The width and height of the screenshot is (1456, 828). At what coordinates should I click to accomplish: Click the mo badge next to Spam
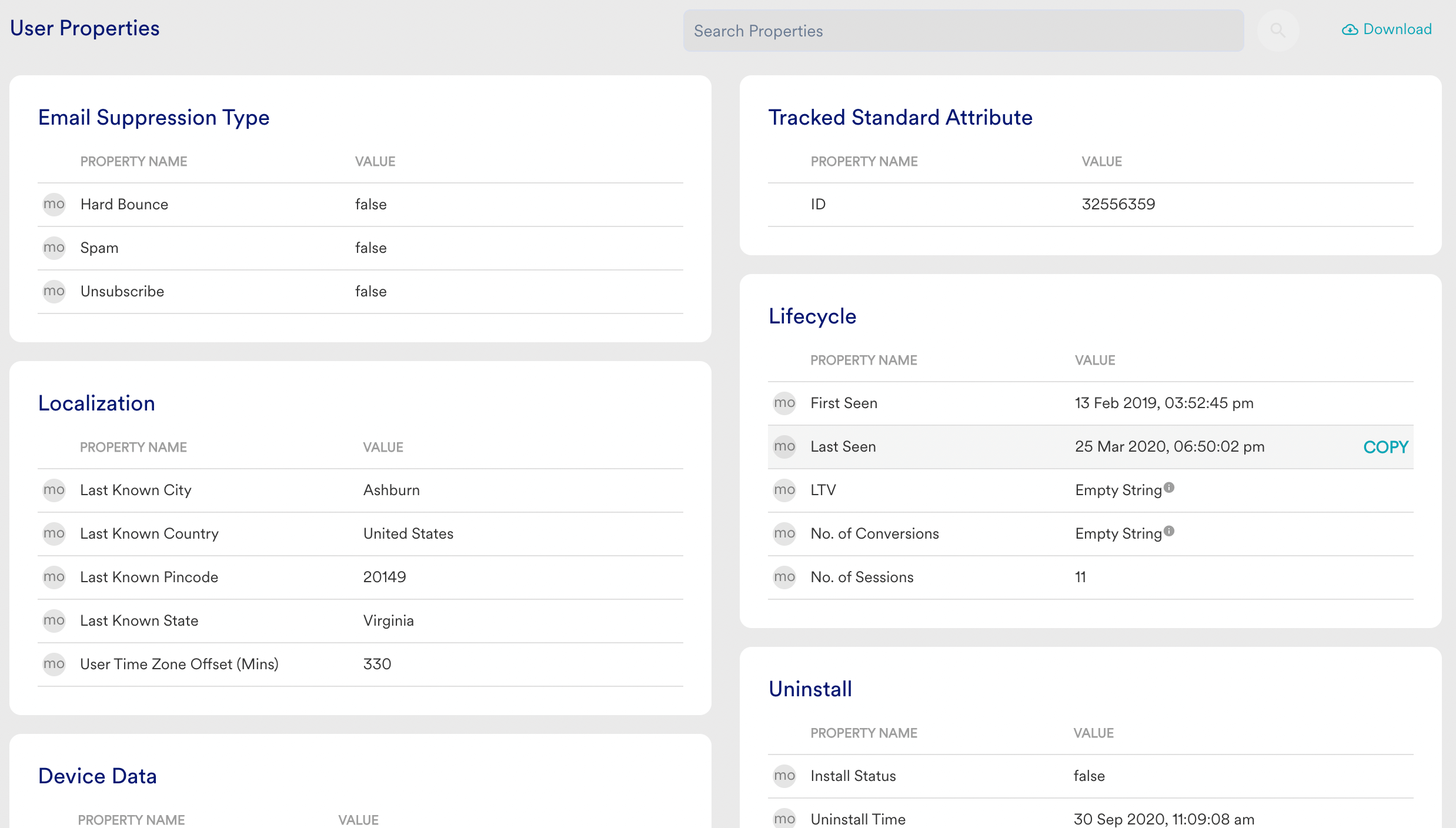(54, 248)
